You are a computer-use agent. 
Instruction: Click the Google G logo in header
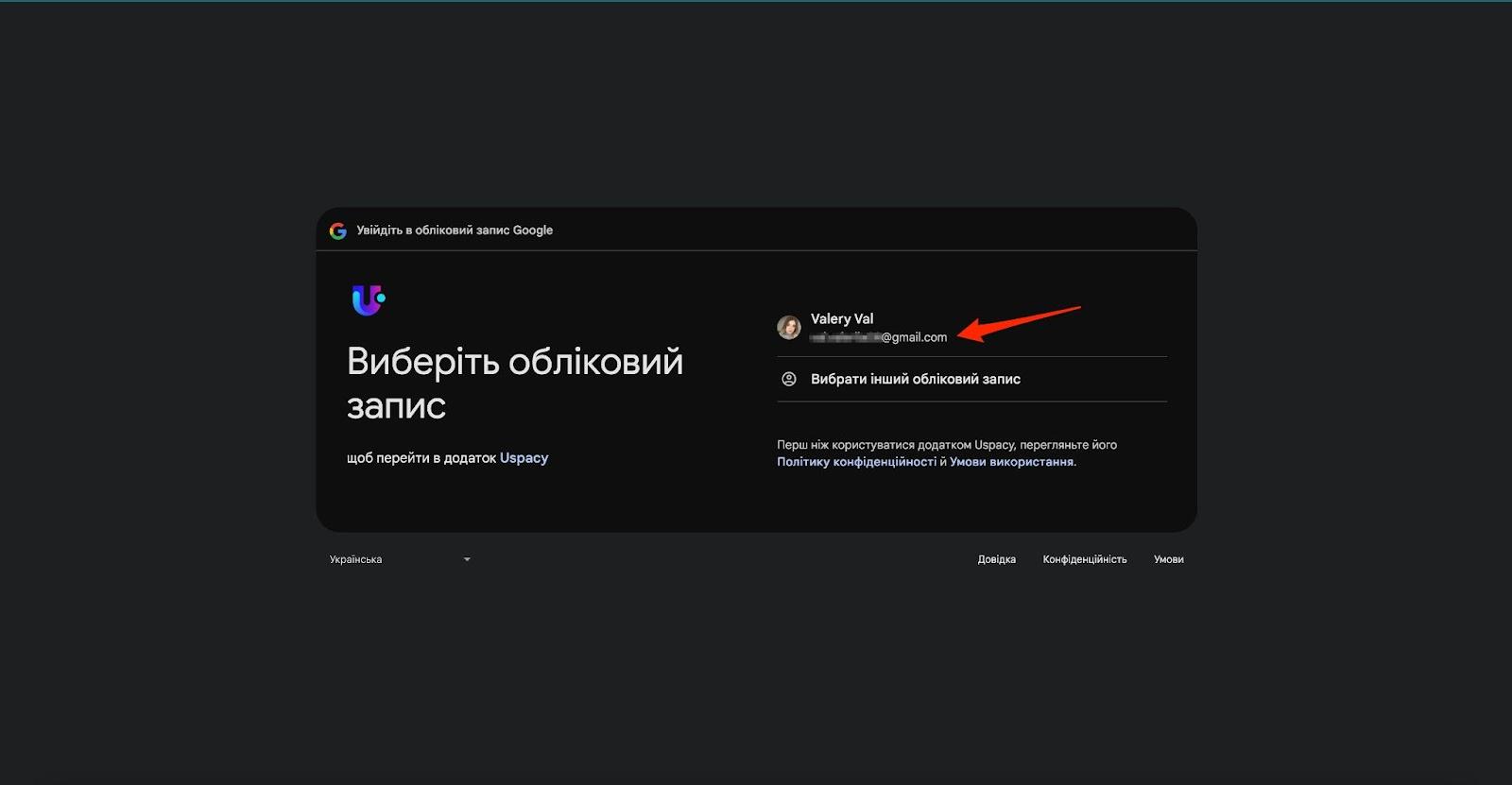(x=337, y=230)
